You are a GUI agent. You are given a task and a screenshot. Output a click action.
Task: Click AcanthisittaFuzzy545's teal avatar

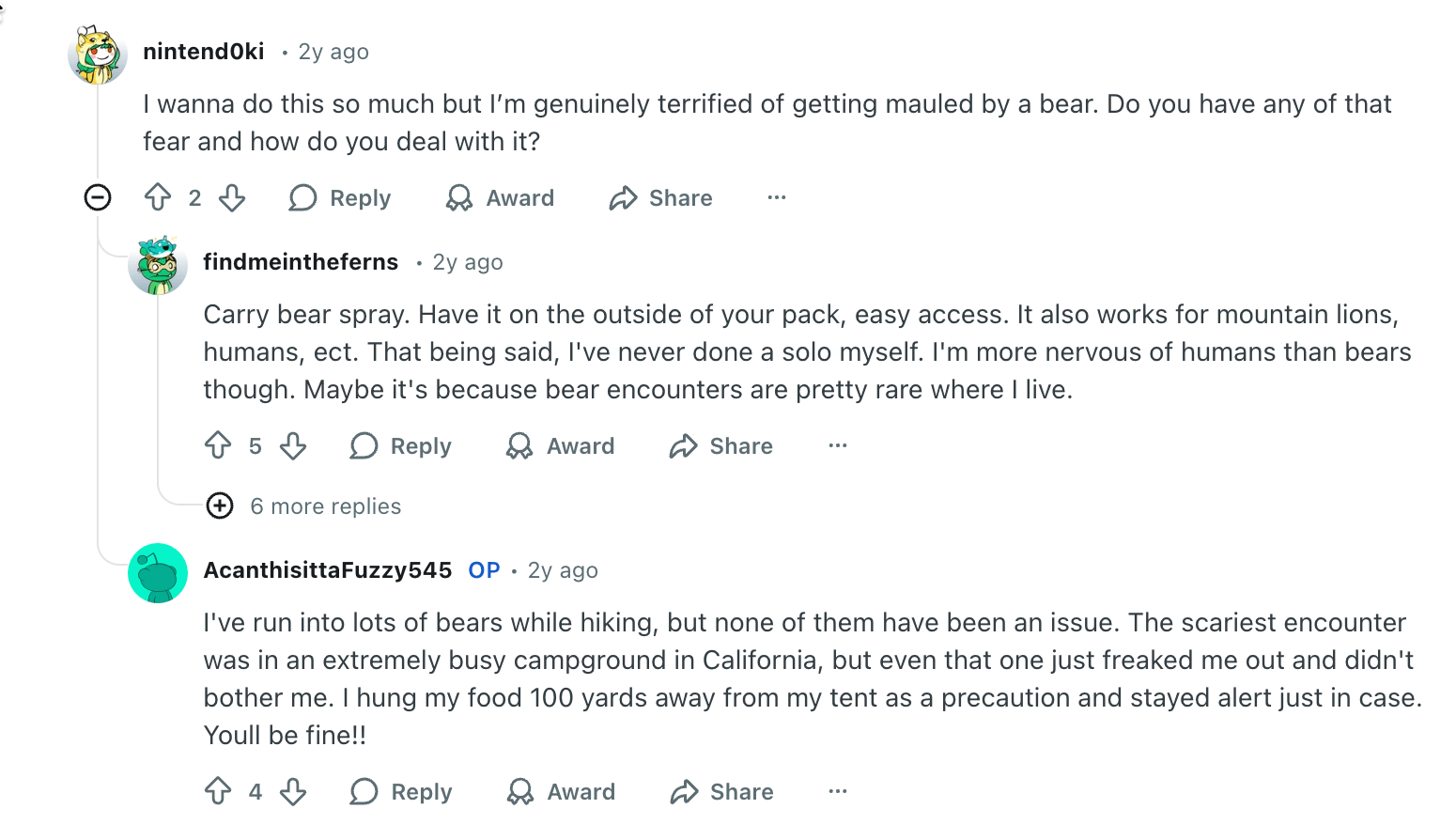tap(158, 572)
